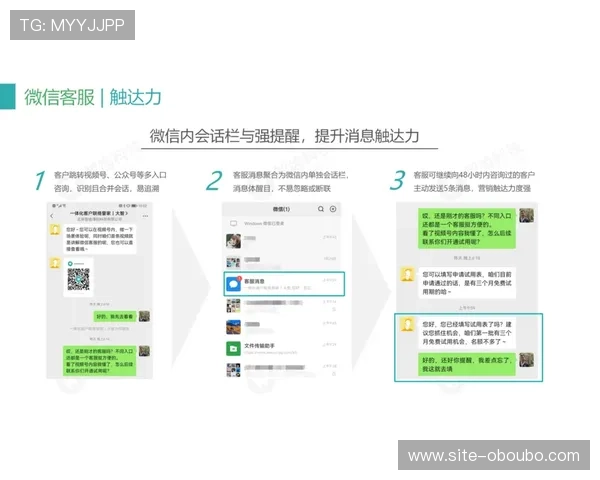Open the QR code card in the chat
The image size is (600, 480).
78,277
